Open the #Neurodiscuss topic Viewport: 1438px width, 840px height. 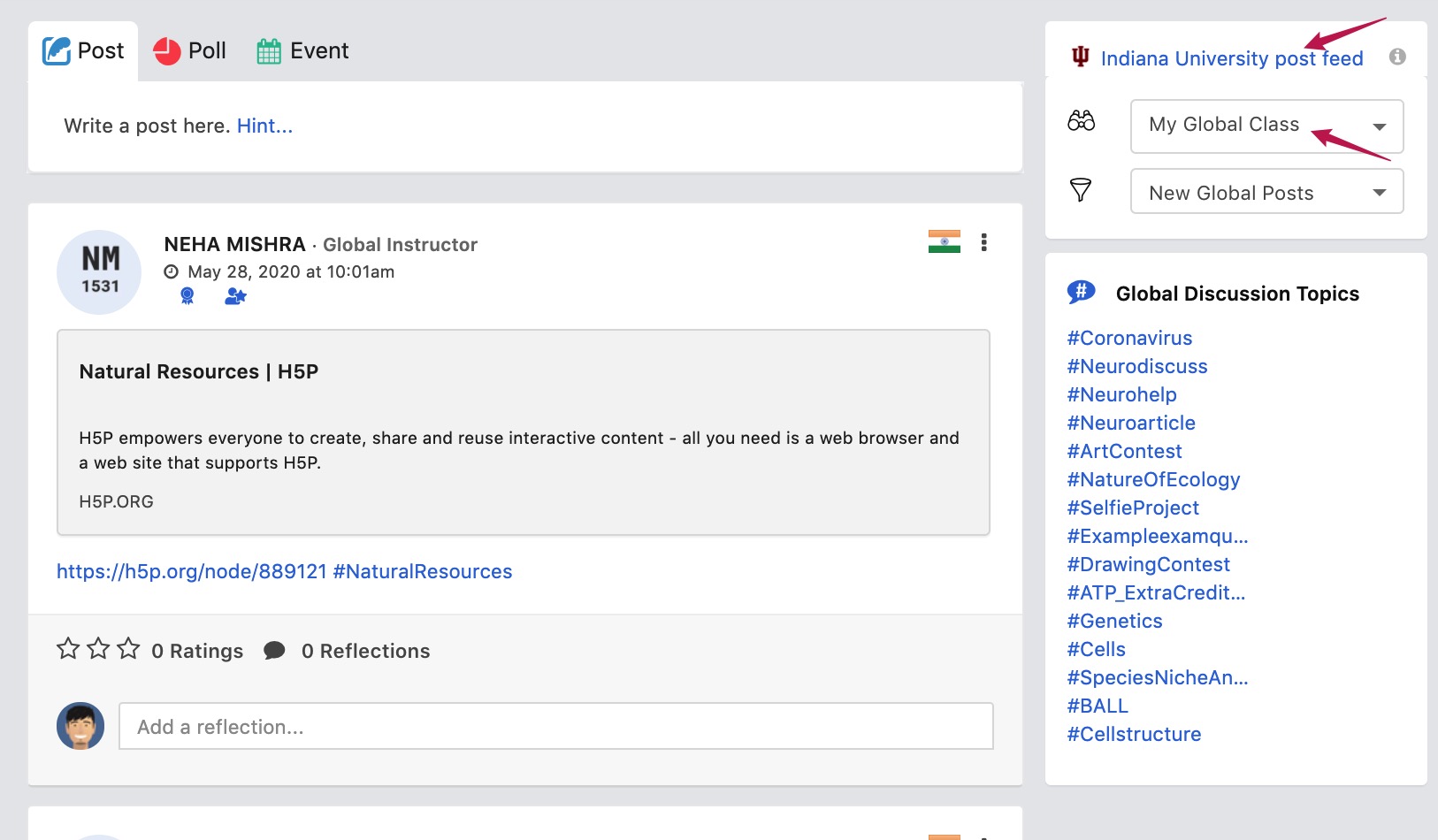pyautogui.click(x=1136, y=366)
